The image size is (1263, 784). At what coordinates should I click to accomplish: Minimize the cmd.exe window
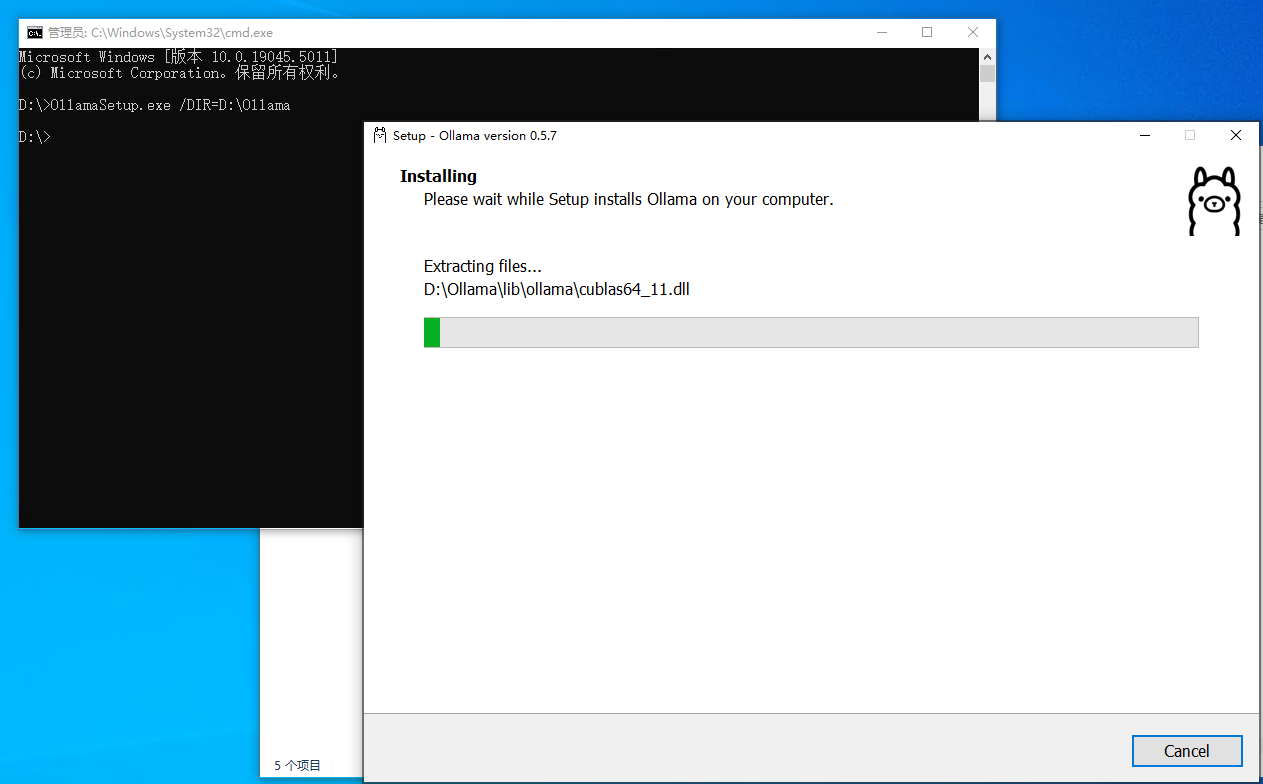(x=881, y=32)
